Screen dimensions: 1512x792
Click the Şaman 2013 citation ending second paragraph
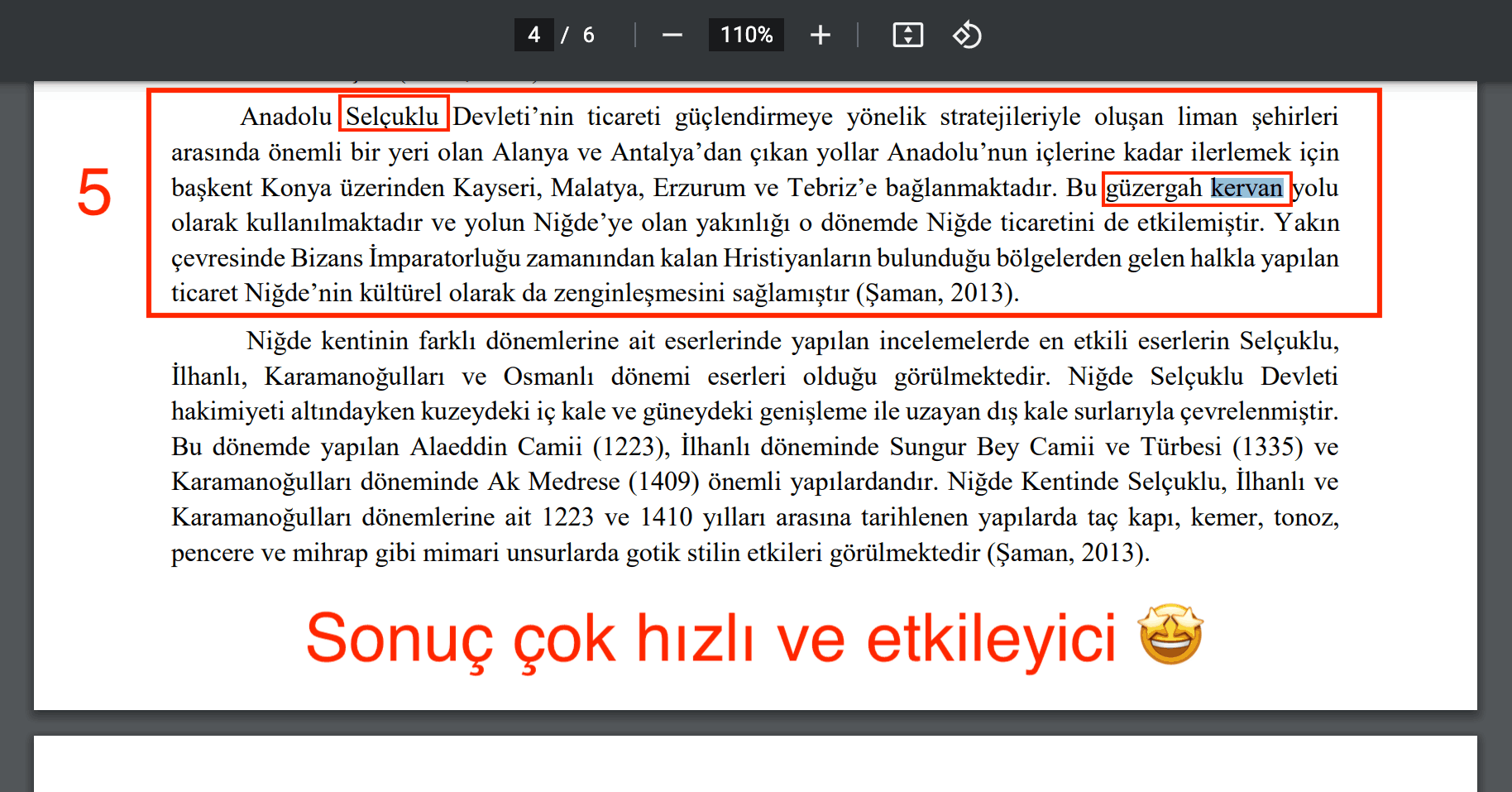pyautogui.click(x=1068, y=553)
